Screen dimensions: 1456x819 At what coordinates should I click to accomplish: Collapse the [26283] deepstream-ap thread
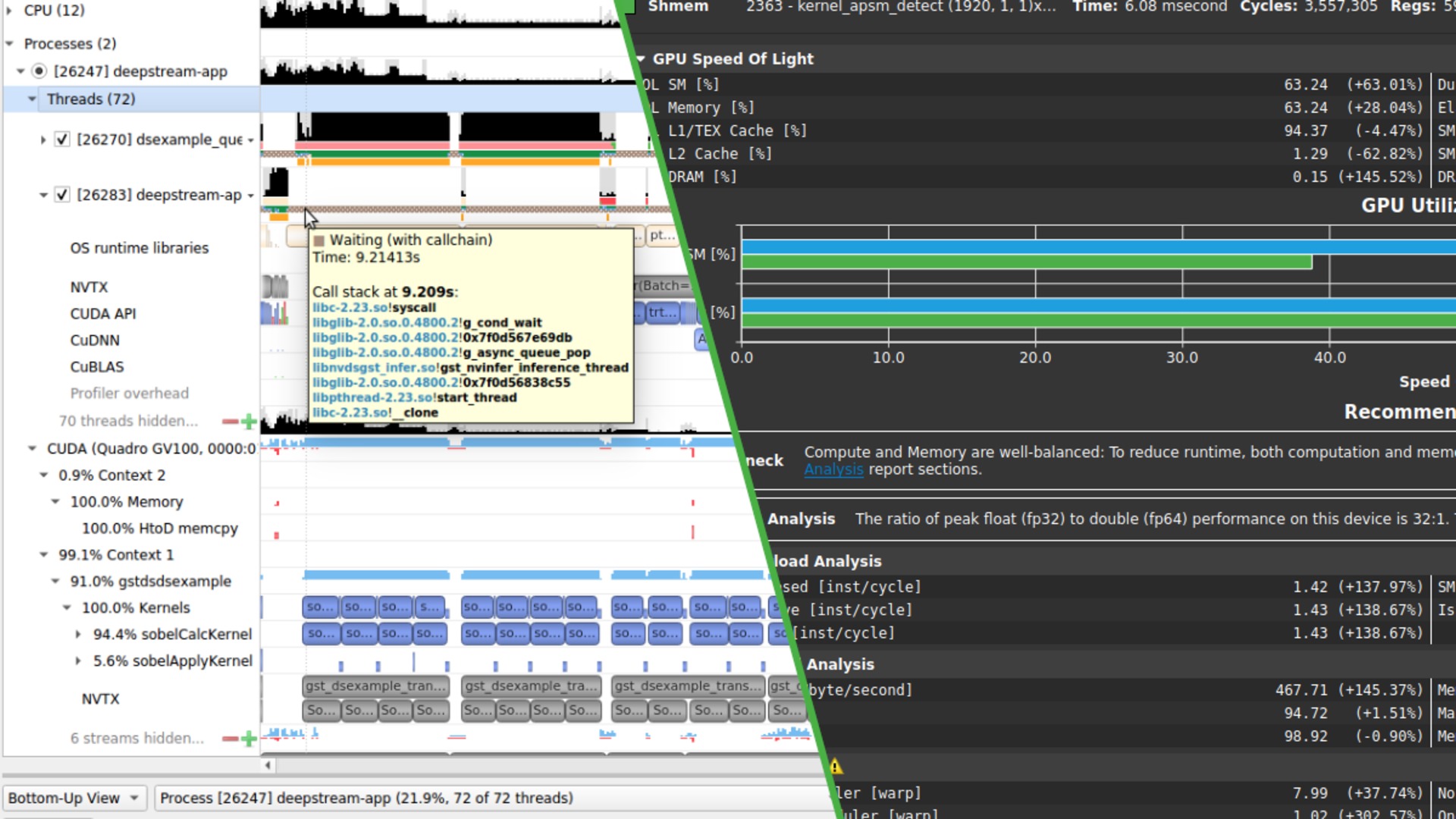tap(43, 195)
